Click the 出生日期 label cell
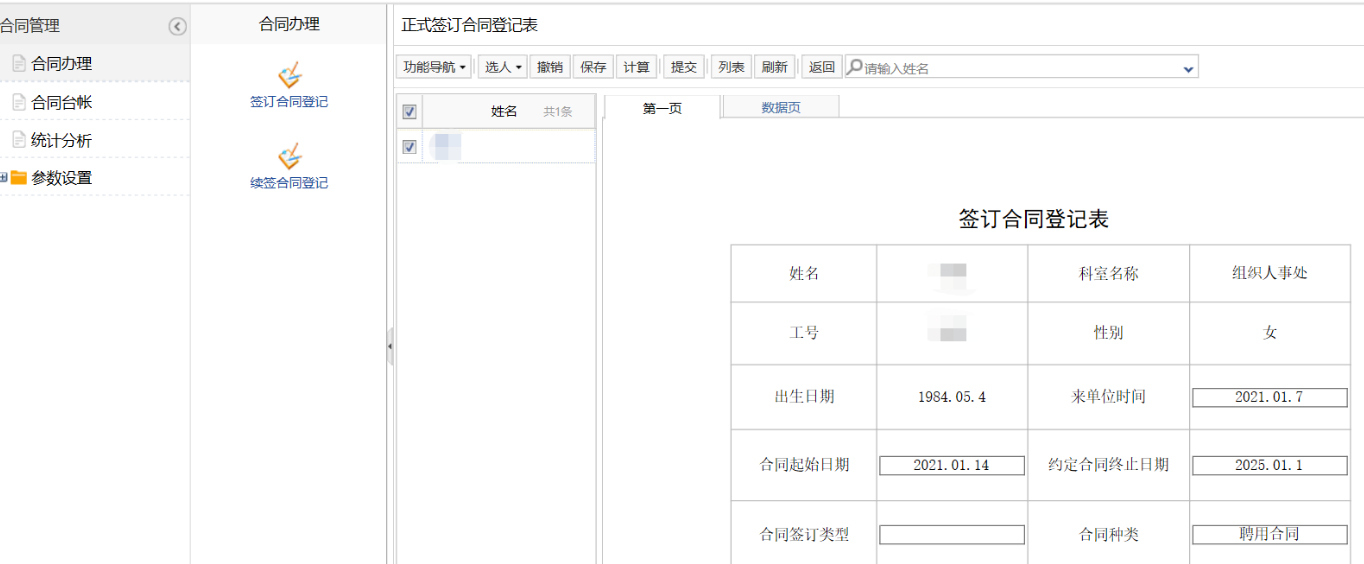 tap(804, 397)
